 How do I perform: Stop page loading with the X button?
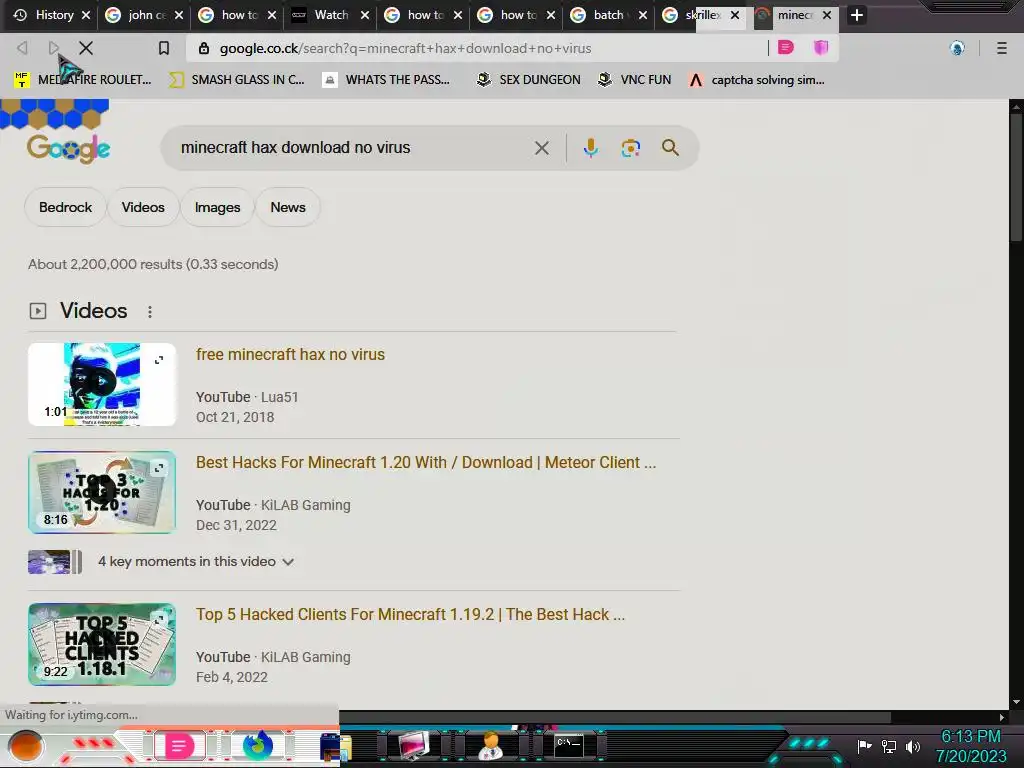click(86, 48)
